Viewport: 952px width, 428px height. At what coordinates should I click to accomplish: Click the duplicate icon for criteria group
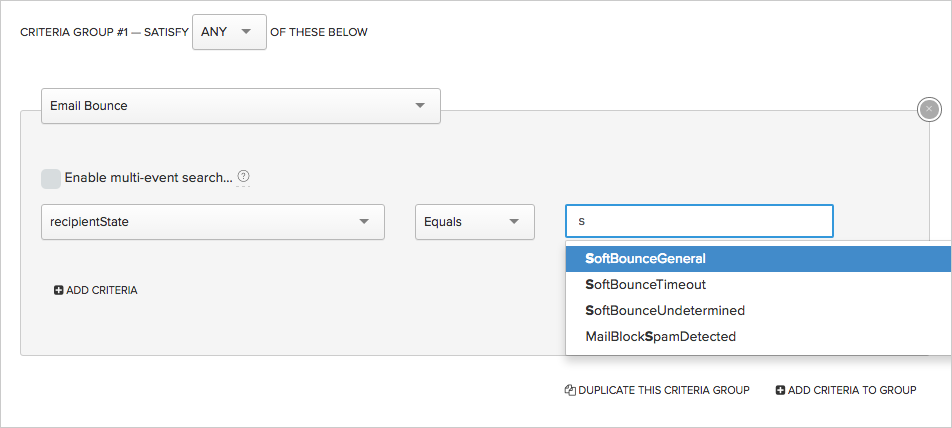pos(569,390)
